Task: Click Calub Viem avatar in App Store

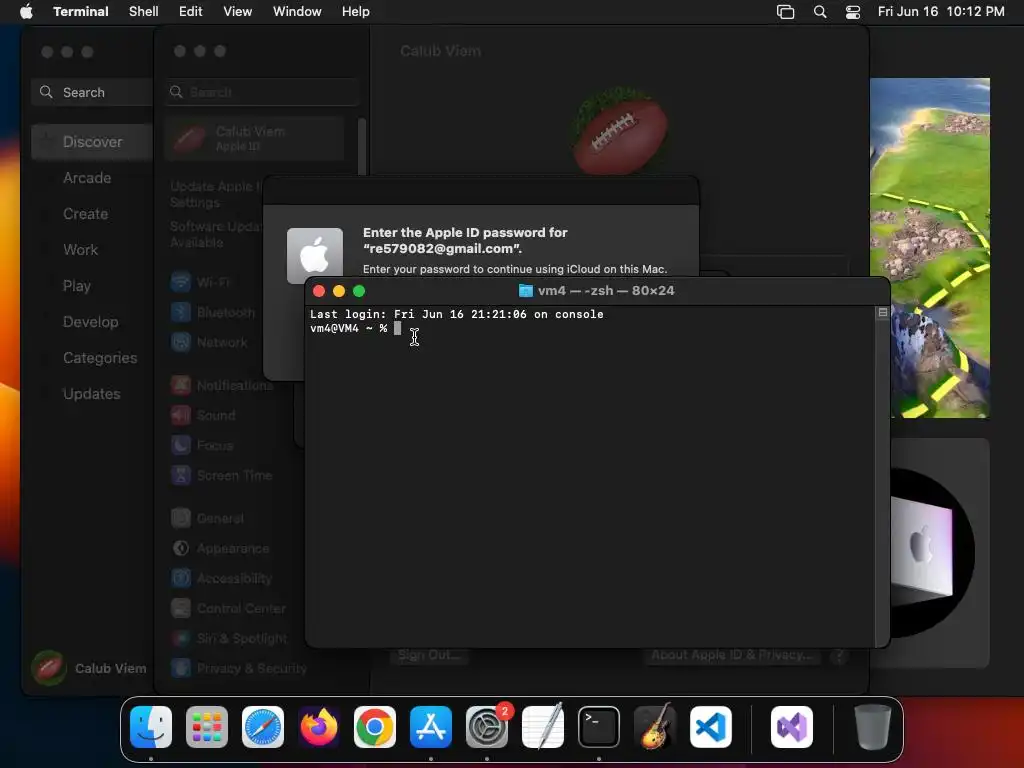Action: [48, 668]
